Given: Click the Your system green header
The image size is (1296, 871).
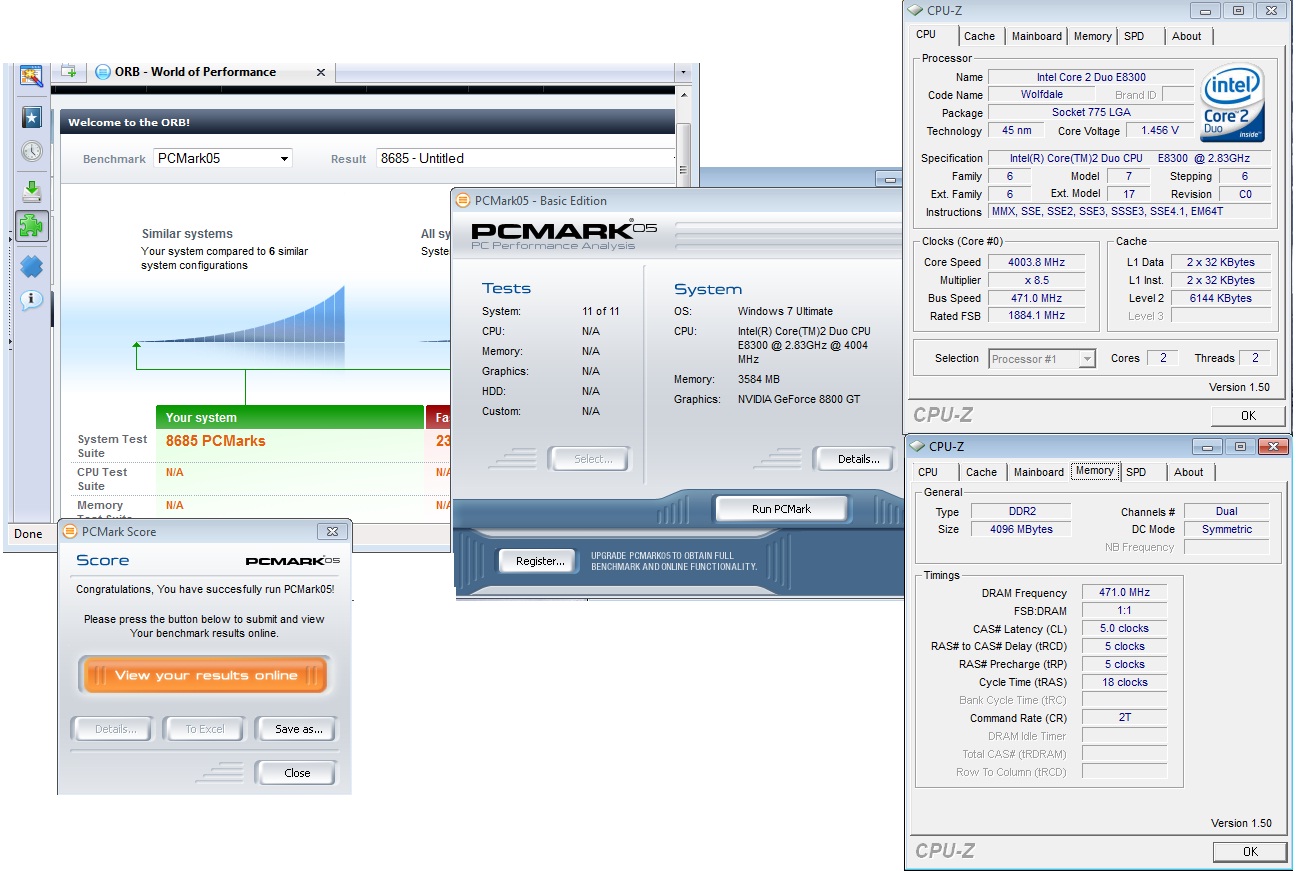Looking at the screenshot, I should click(x=290, y=417).
